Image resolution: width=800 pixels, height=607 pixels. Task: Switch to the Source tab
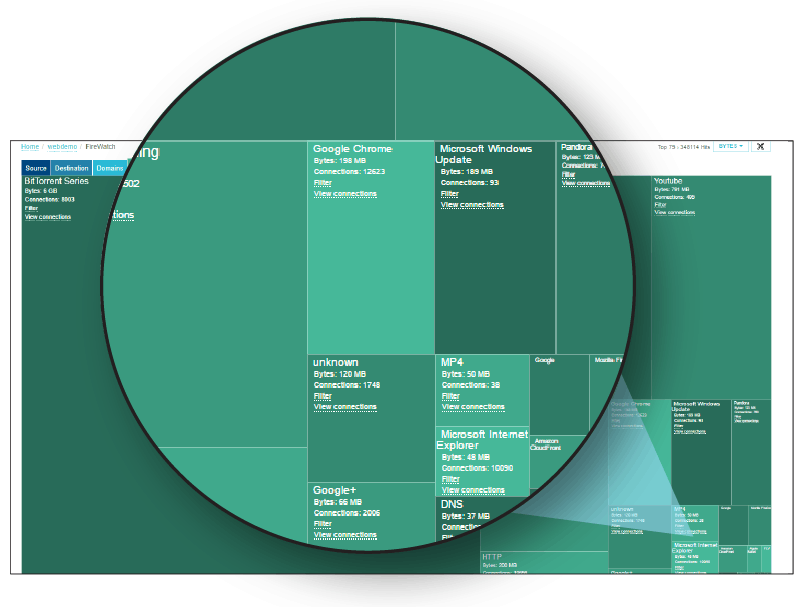(x=36, y=169)
